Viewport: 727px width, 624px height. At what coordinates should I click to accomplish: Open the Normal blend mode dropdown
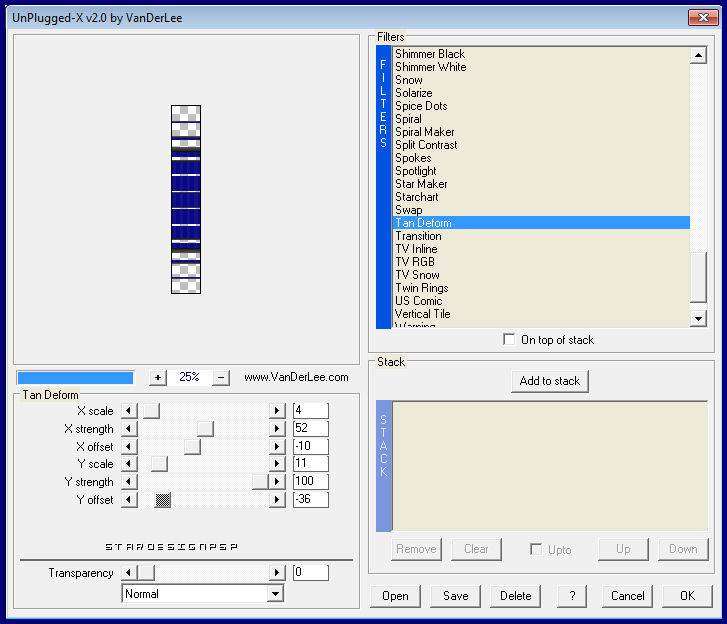(x=275, y=594)
